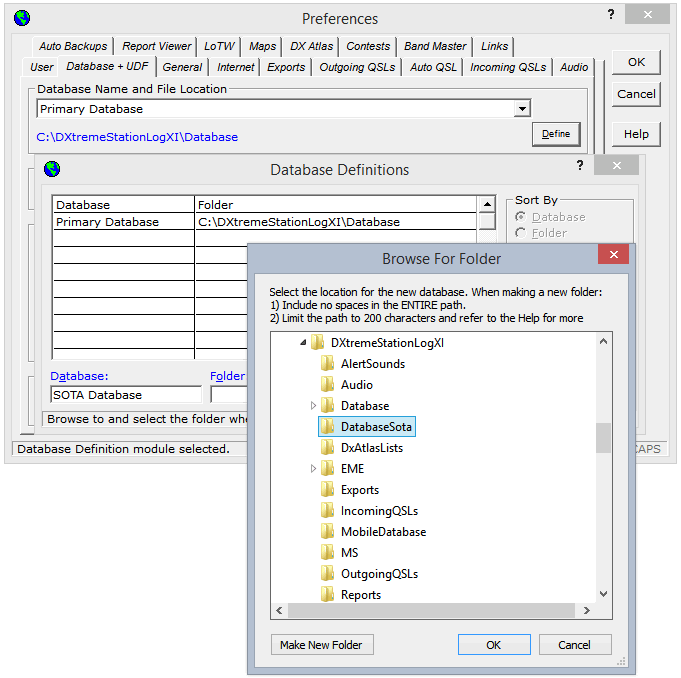Click OK in the Preferences window
The width and height of the screenshot is (681, 678).
pyautogui.click(x=636, y=62)
